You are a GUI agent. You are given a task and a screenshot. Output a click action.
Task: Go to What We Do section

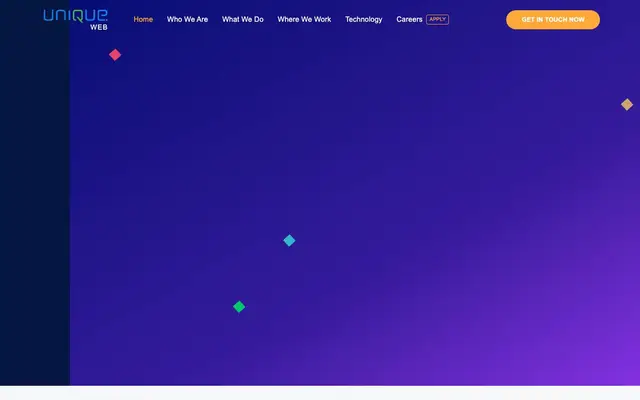pyautogui.click(x=243, y=19)
